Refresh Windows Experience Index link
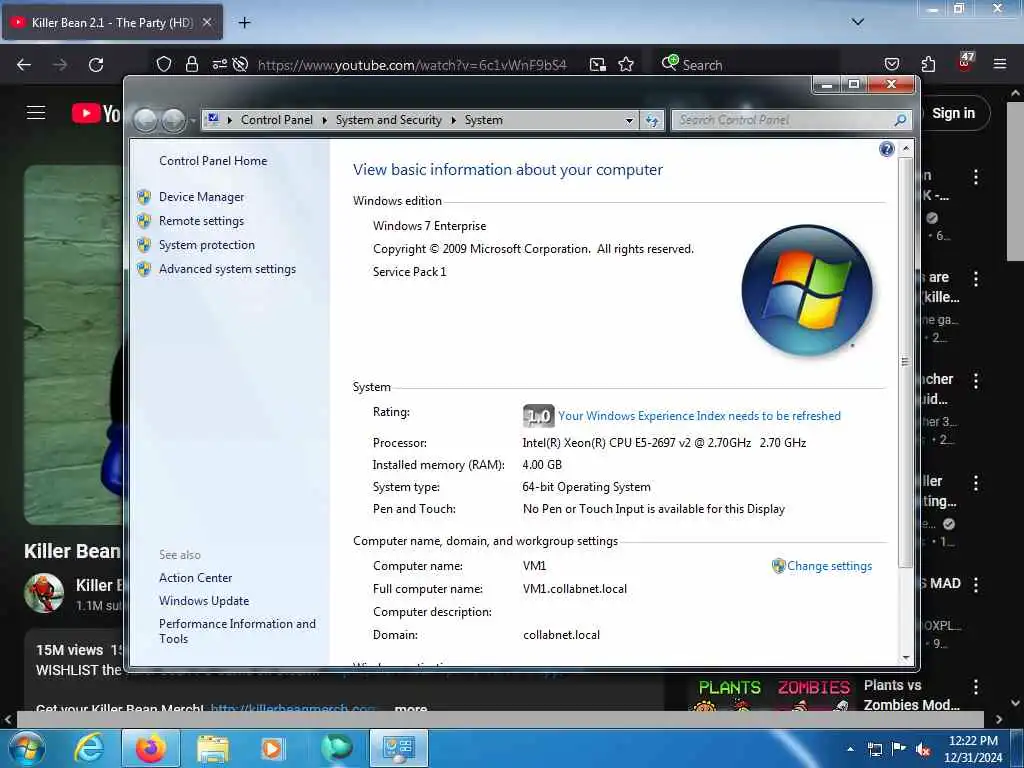The width and height of the screenshot is (1024, 768). tap(699, 416)
